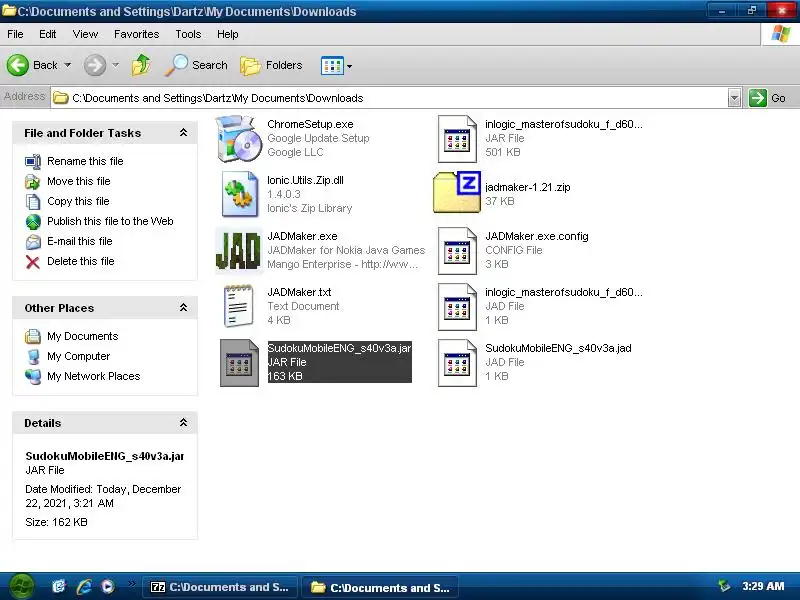Click the Forward arrow icon
Screen dimensions: 800x600
click(x=95, y=65)
